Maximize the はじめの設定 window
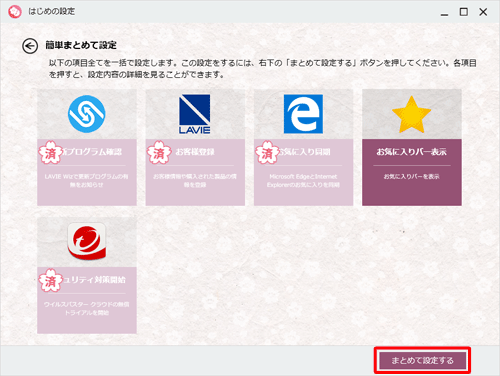The height and width of the screenshot is (376, 500). [x=464, y=12]
